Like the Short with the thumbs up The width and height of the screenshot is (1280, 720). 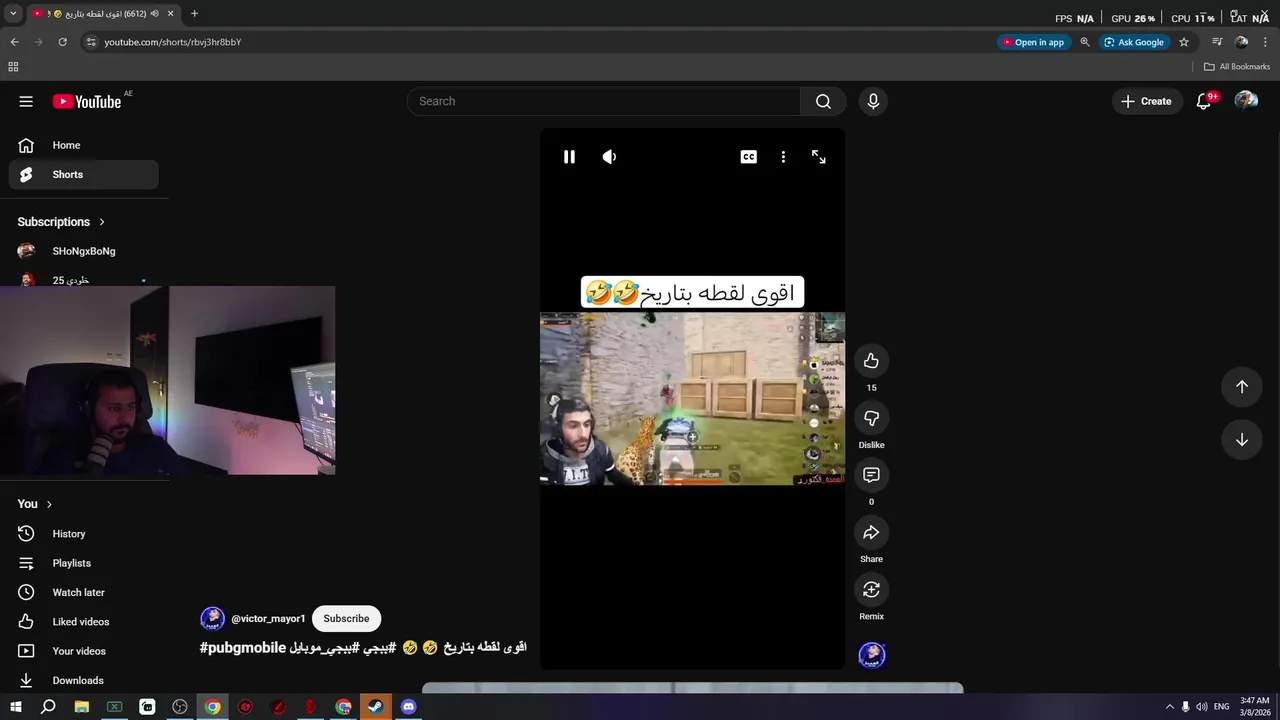(x=871, y=361)
